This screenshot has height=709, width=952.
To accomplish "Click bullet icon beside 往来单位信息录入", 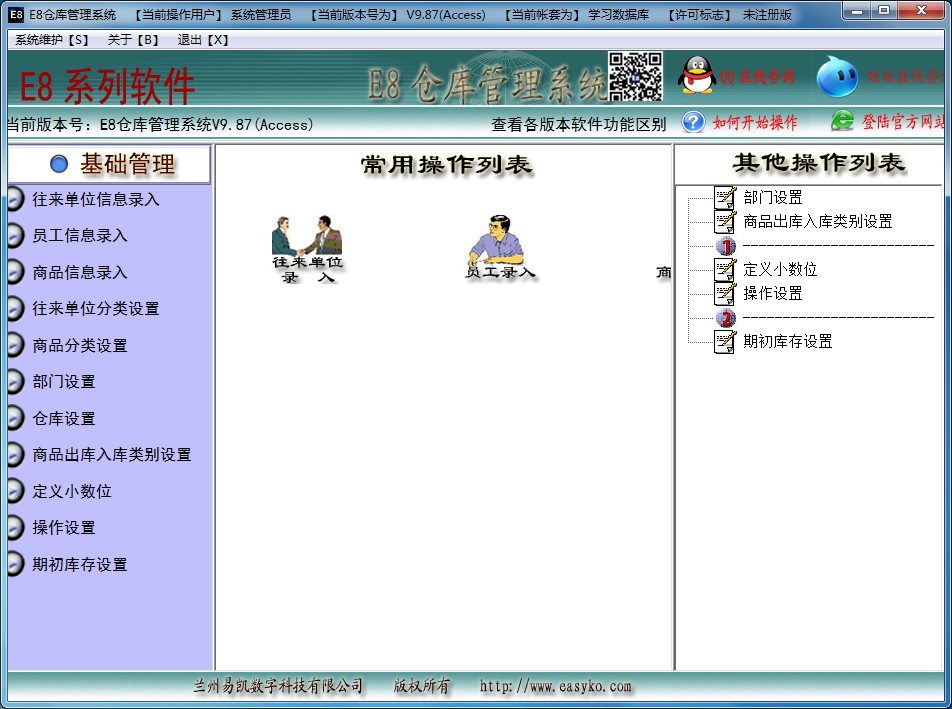I will coord(15,200).
